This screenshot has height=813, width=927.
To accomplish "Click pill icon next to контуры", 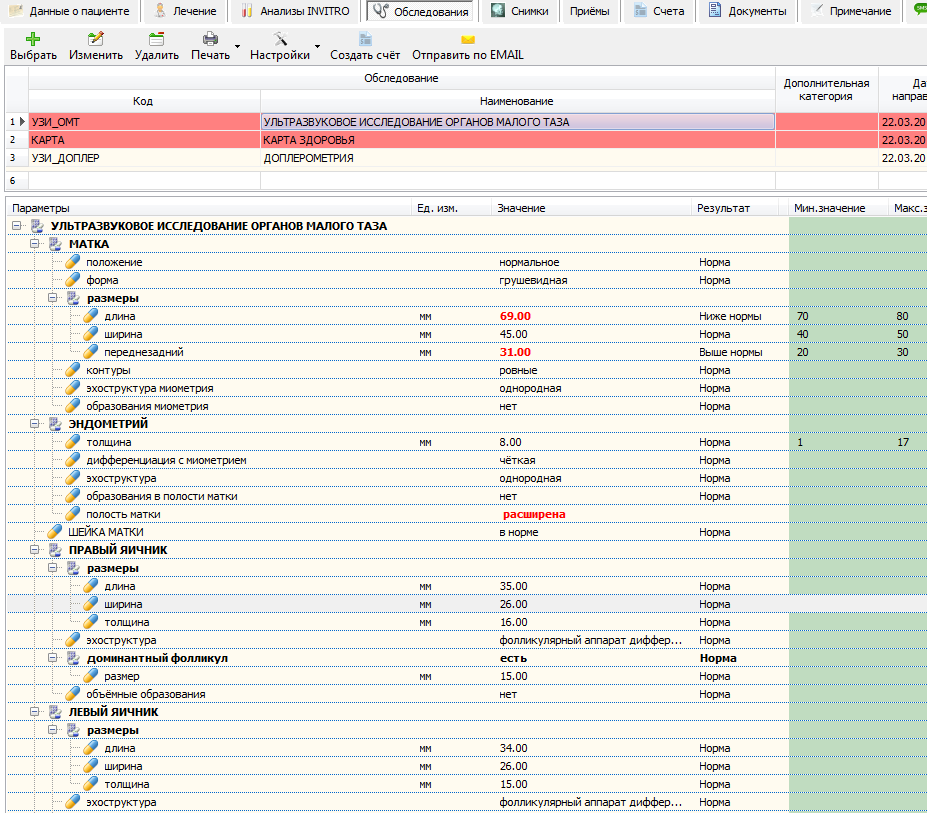I will 73,370.
